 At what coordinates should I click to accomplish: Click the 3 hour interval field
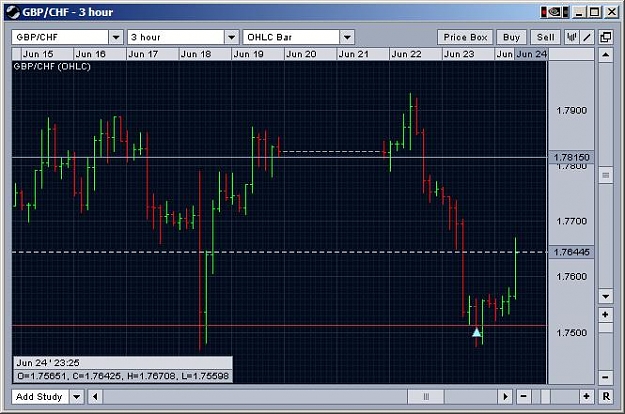point(176,37)
